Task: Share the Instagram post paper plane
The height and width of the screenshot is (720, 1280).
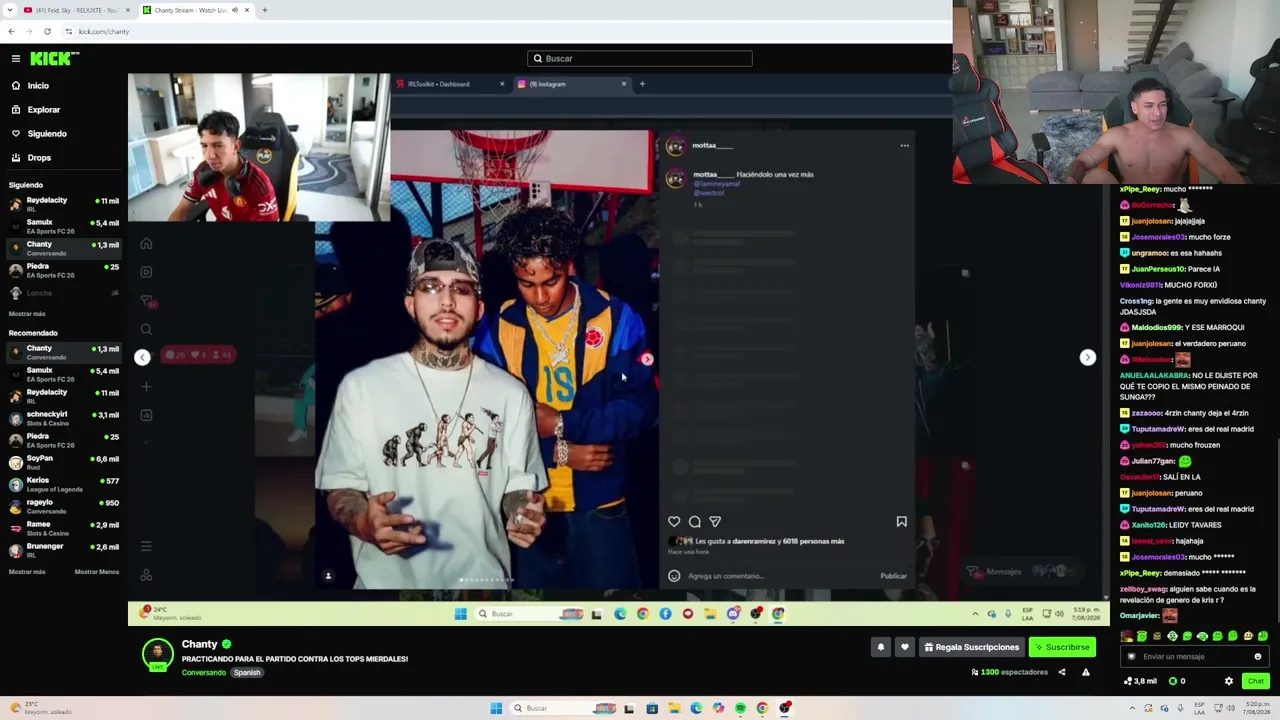Action: pos(715,522)
